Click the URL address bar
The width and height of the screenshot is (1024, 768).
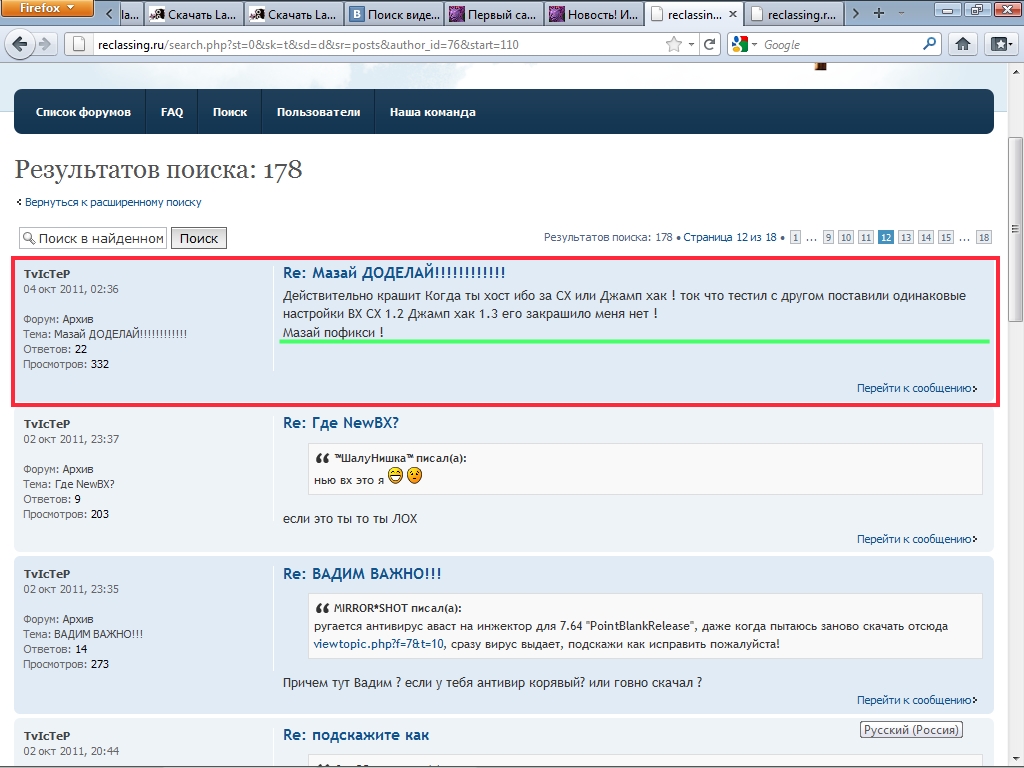(x=370, y=45)
